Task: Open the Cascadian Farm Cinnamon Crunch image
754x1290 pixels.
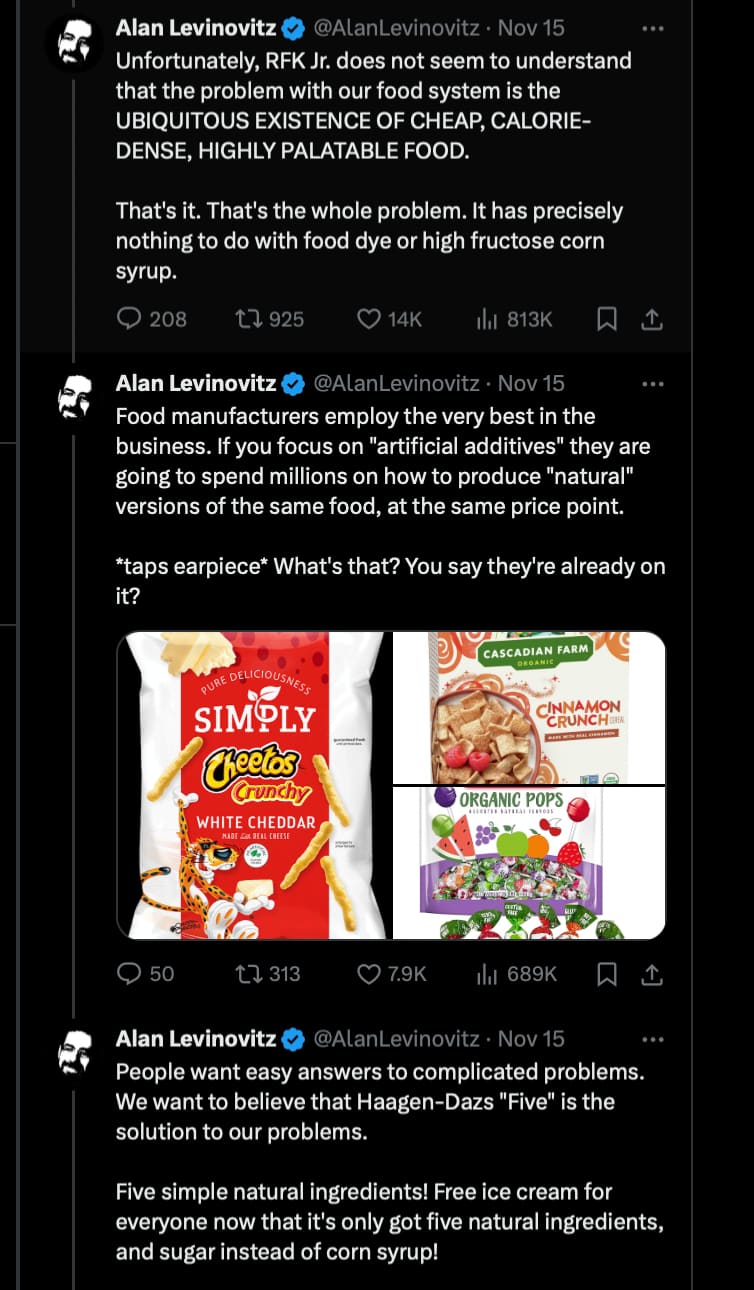Action: (x=529, y=707)
